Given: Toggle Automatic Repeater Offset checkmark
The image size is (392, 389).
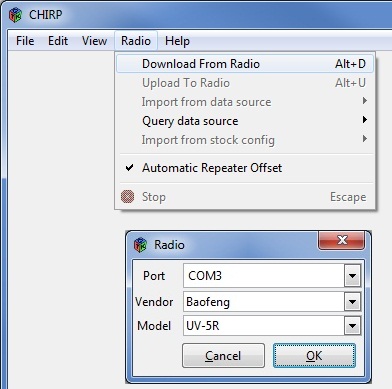Looking at the screenshot, I should pyautogui.click(x=129, y=168).
